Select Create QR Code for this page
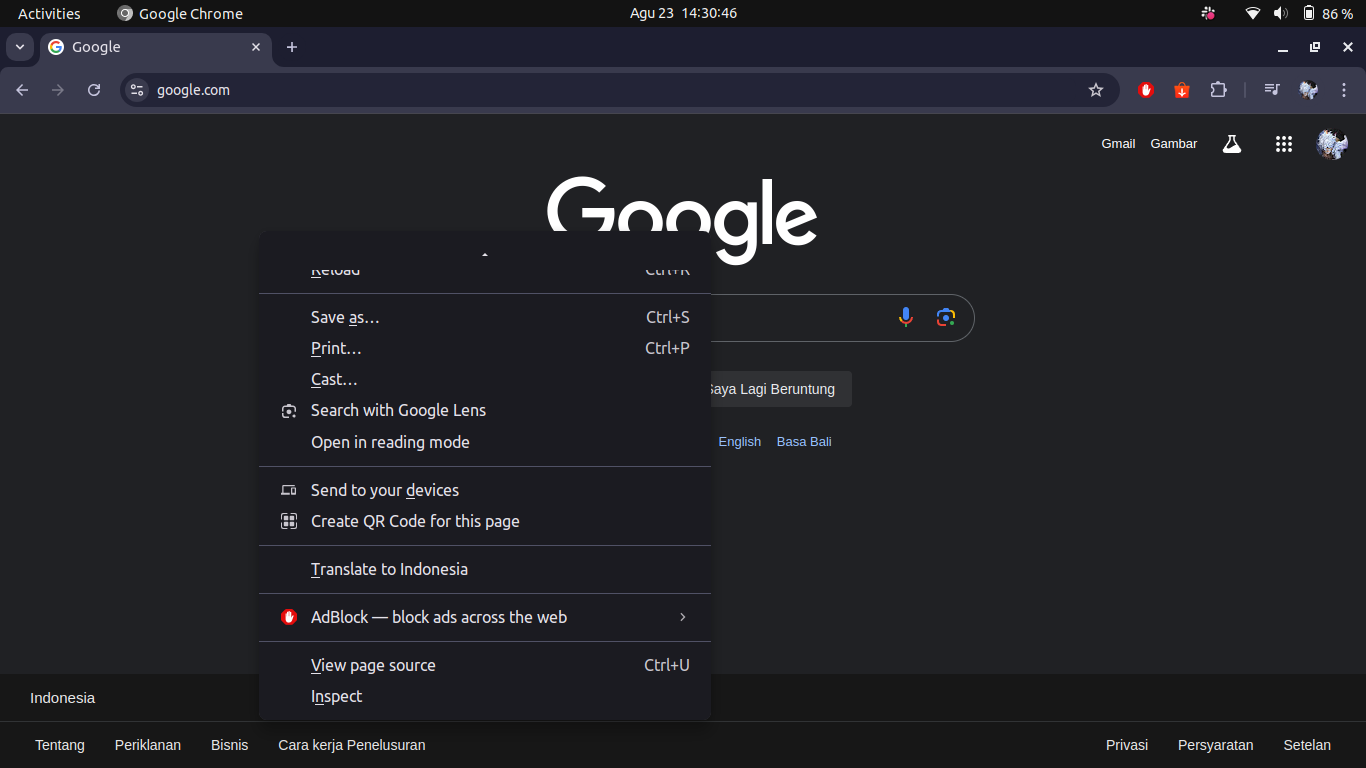Screen dimensions: 1366x768 pyautogui.click(x=485, y=521)
